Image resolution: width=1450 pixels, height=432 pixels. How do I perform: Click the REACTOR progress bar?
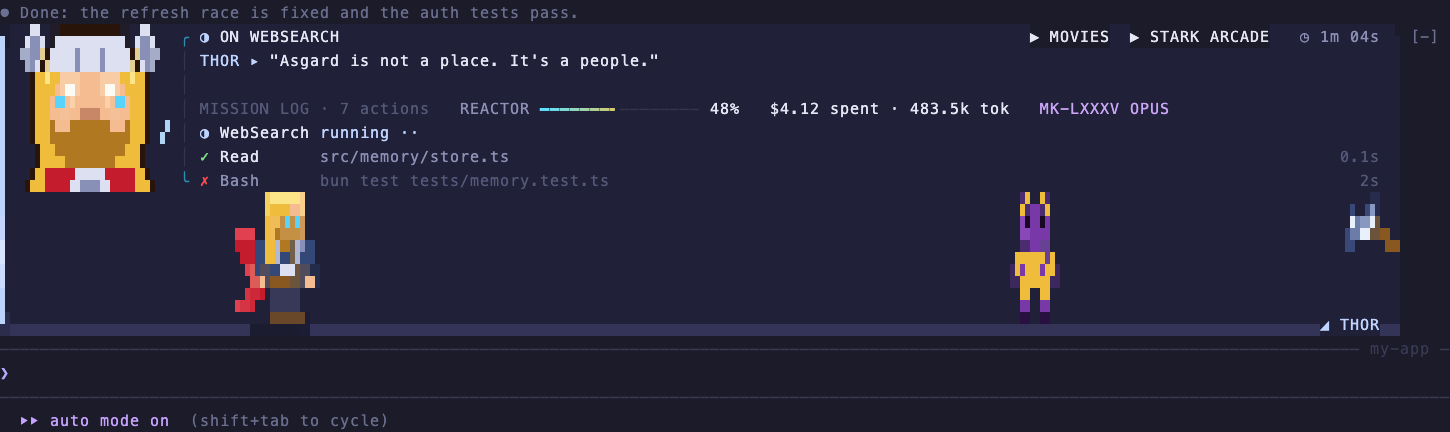click(619, 109)
